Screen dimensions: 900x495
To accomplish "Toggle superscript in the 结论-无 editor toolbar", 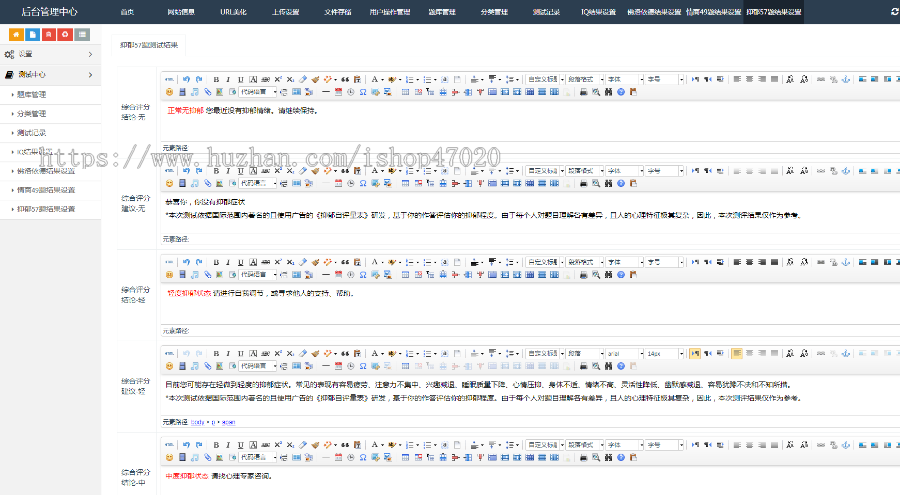I will pos(278,79).
